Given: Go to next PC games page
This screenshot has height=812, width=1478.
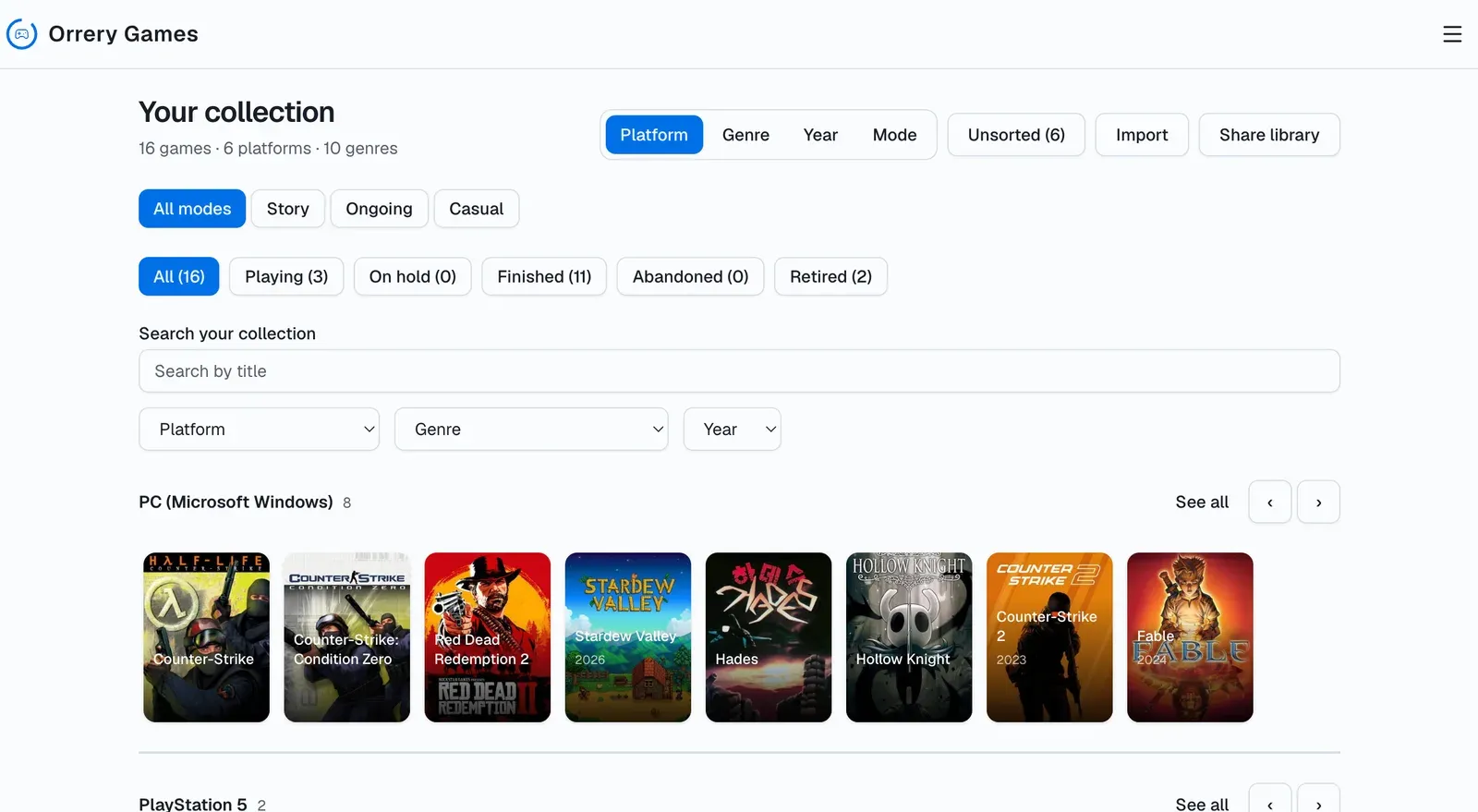Looking at the screenshot, I should pos(1318,503).
